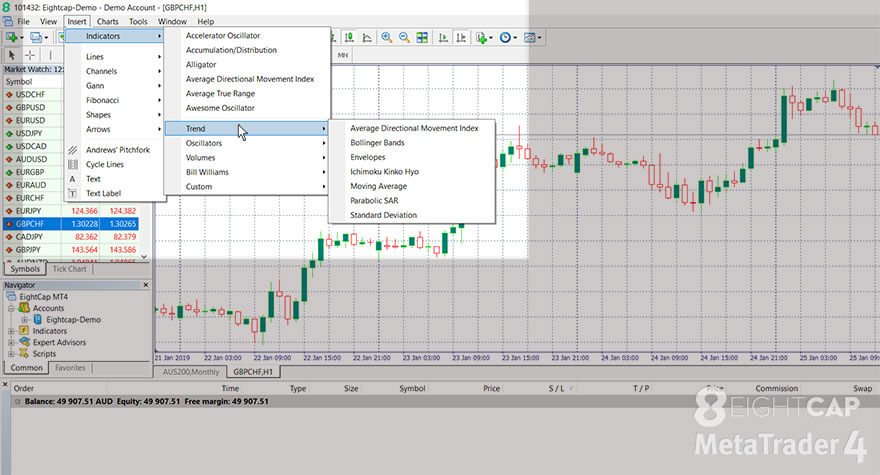This screenshot has width=880, height=475.
Task: Select the GBPCHF row in Market Watch
Action: pos(71,223)
